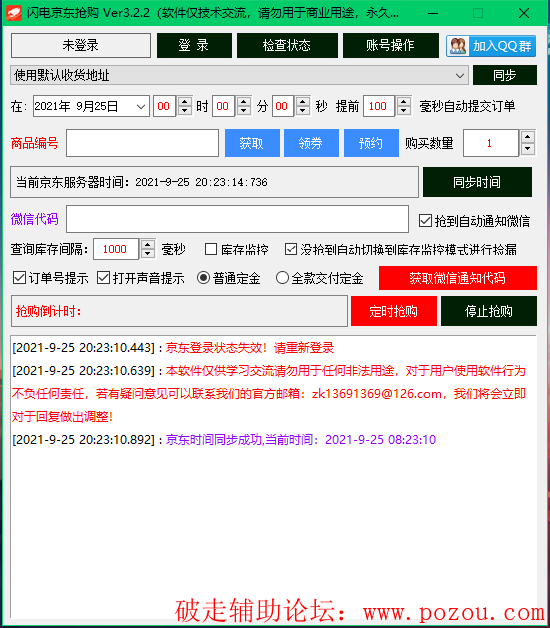Click the app logo in title bar
Viewport: 550px width, 628px height.
[x=14, y=13]
